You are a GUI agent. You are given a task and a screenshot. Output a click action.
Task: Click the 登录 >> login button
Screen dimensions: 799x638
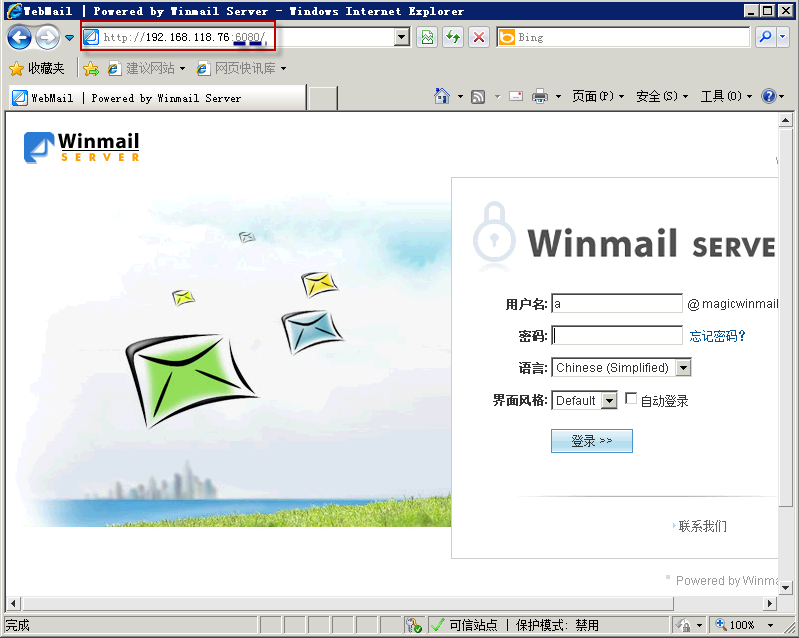(x=592, y=441)
